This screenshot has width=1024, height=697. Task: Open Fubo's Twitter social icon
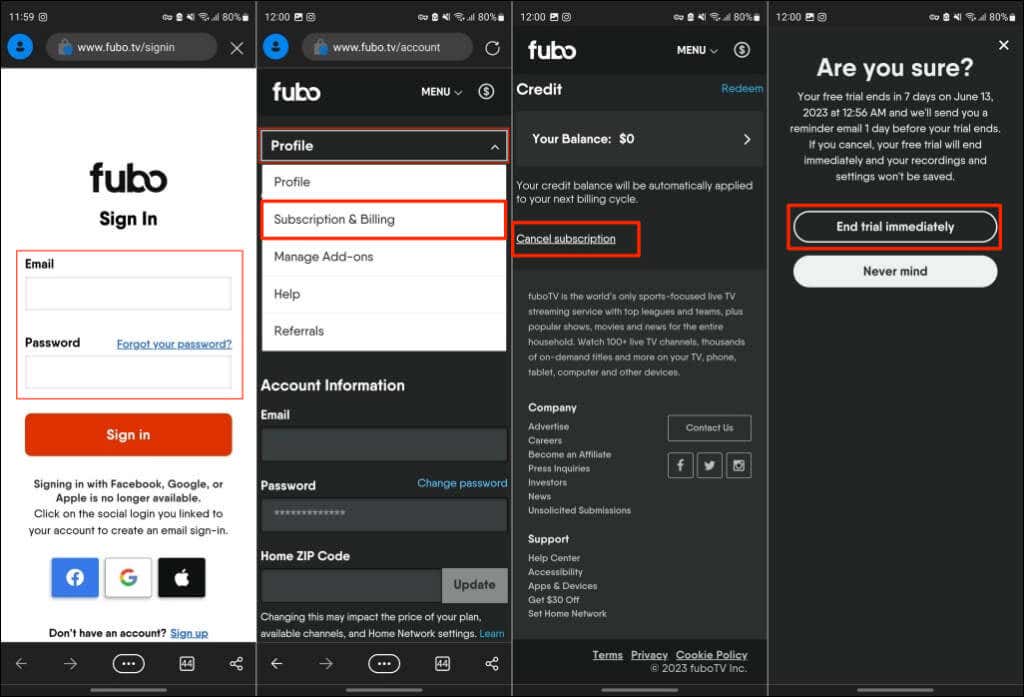(x=709, y=464)
